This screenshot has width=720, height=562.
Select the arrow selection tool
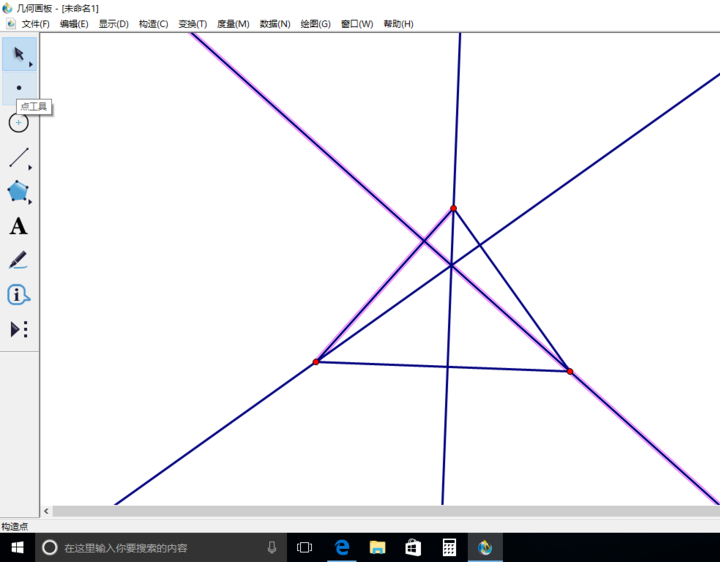point(19,54)
